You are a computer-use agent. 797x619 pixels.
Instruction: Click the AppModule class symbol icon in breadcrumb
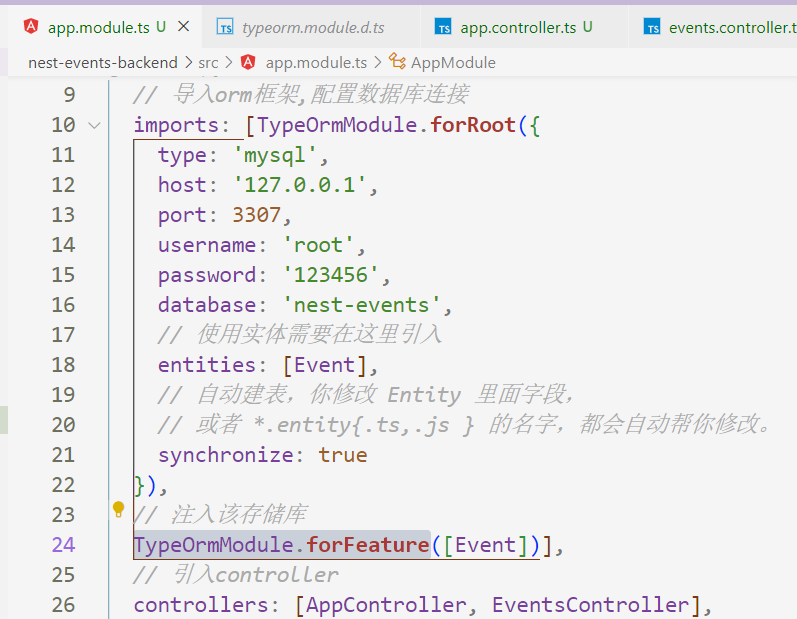pos(397,62)
